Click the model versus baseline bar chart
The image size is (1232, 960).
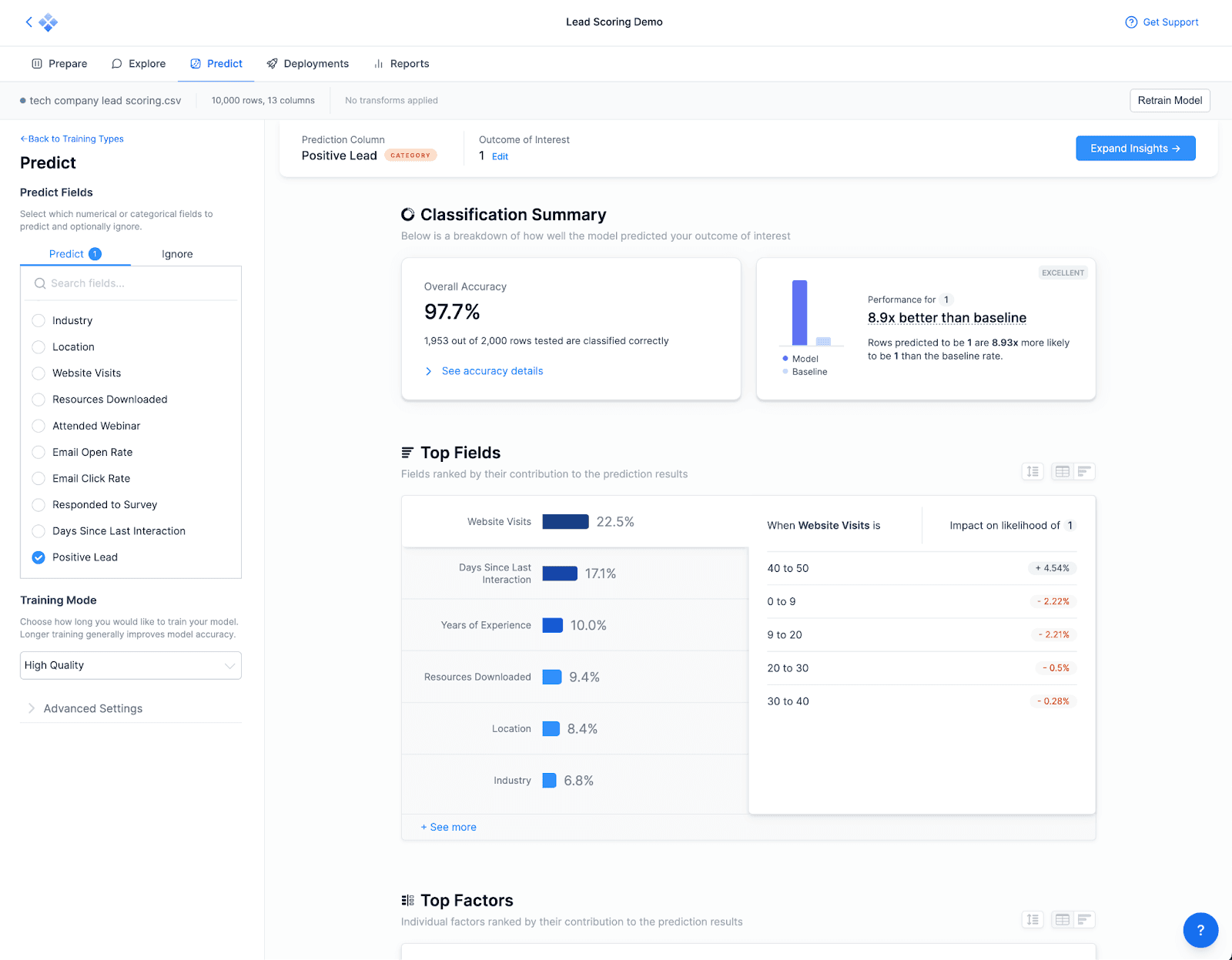[x=811, y=313]
